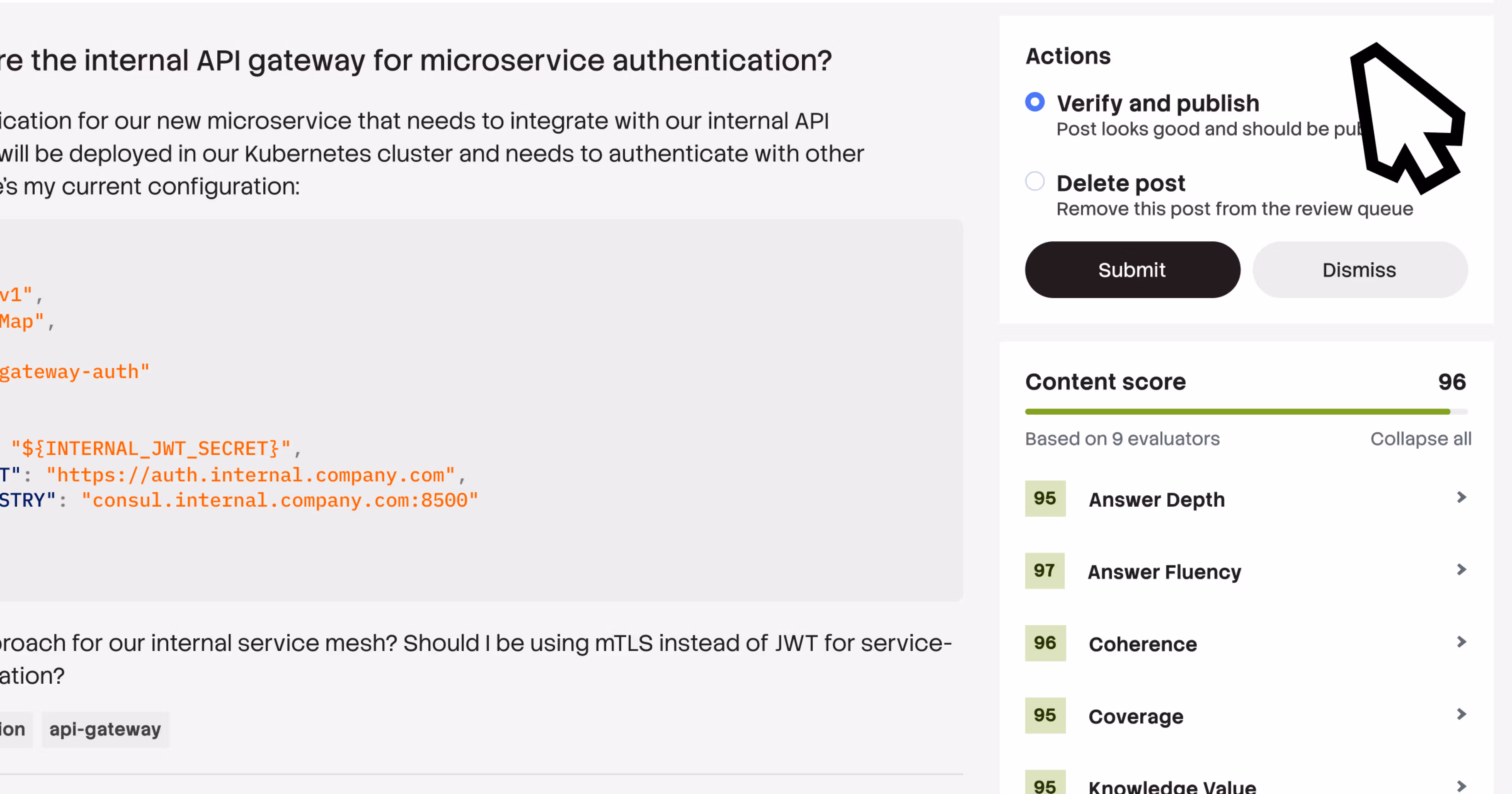Collapse all evaluator scores

(1421, 438)
